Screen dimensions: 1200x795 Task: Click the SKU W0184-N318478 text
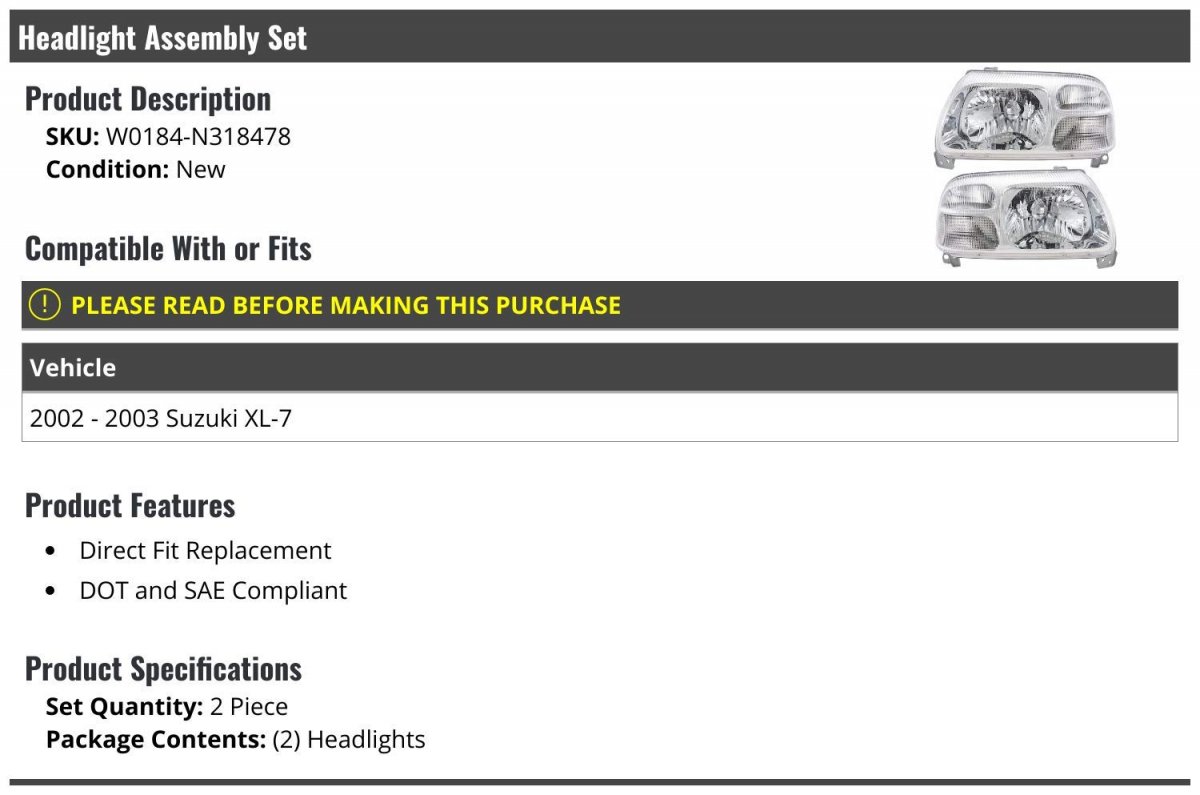point(168,136)
